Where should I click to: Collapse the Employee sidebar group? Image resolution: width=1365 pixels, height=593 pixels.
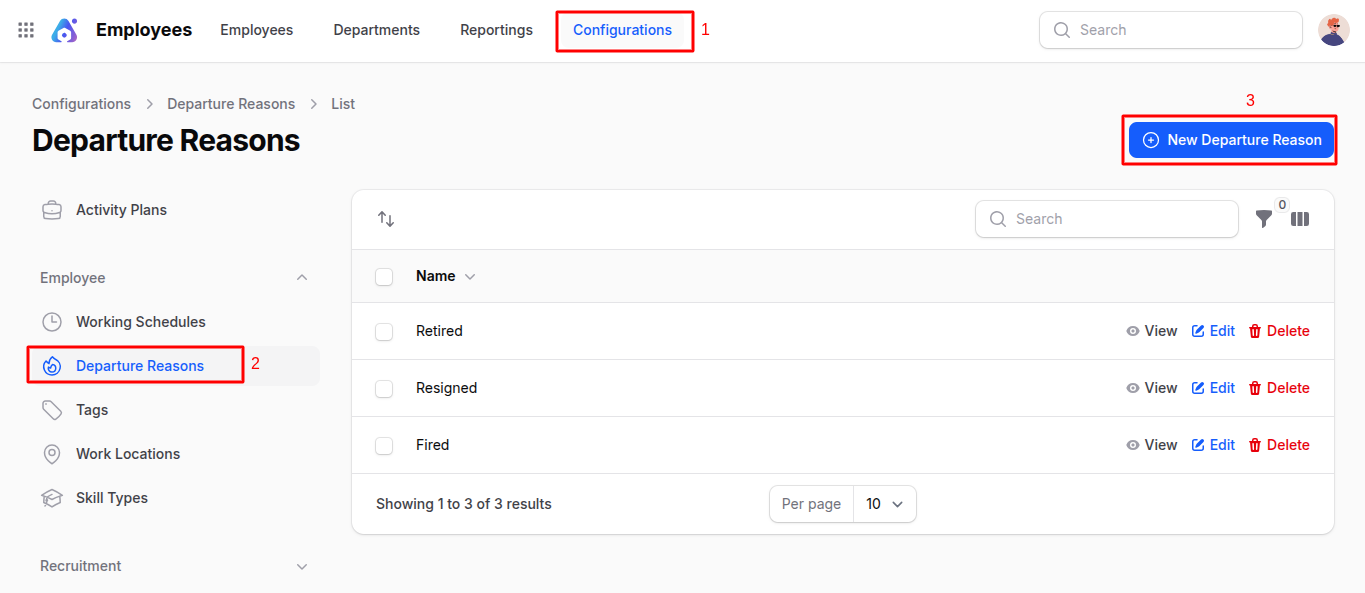click(302, 278)
